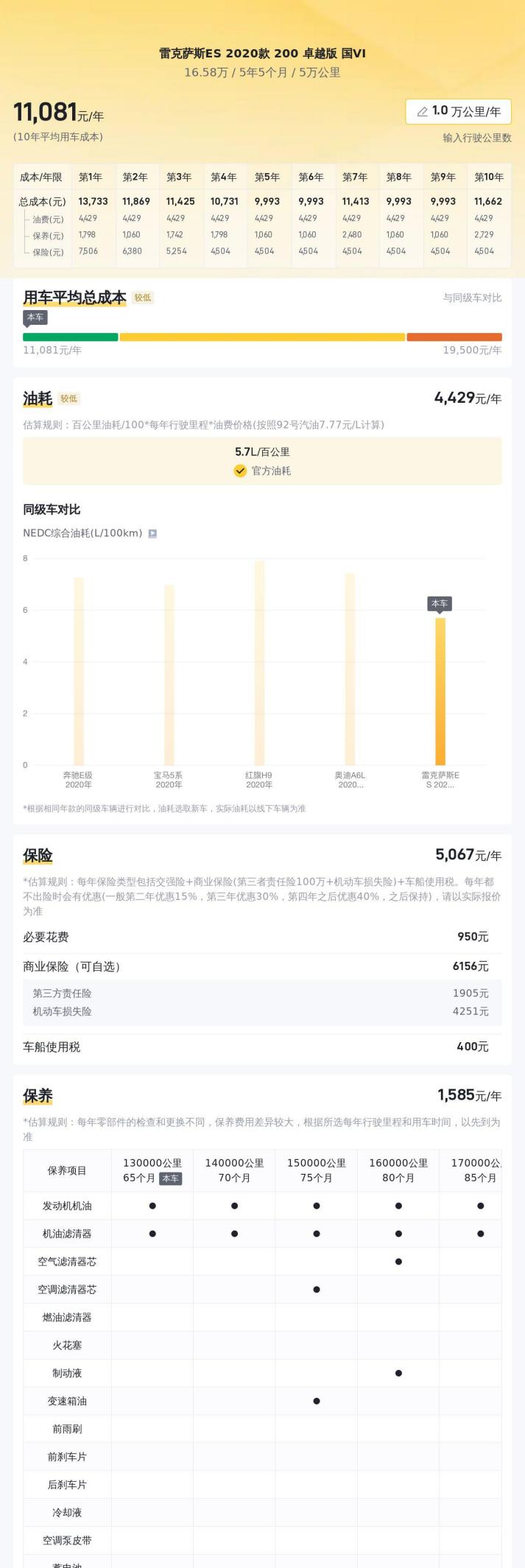Select the 发动机机油 dot under 140000公里
Screen dimensions: 525x1568
coord(234,1206)
